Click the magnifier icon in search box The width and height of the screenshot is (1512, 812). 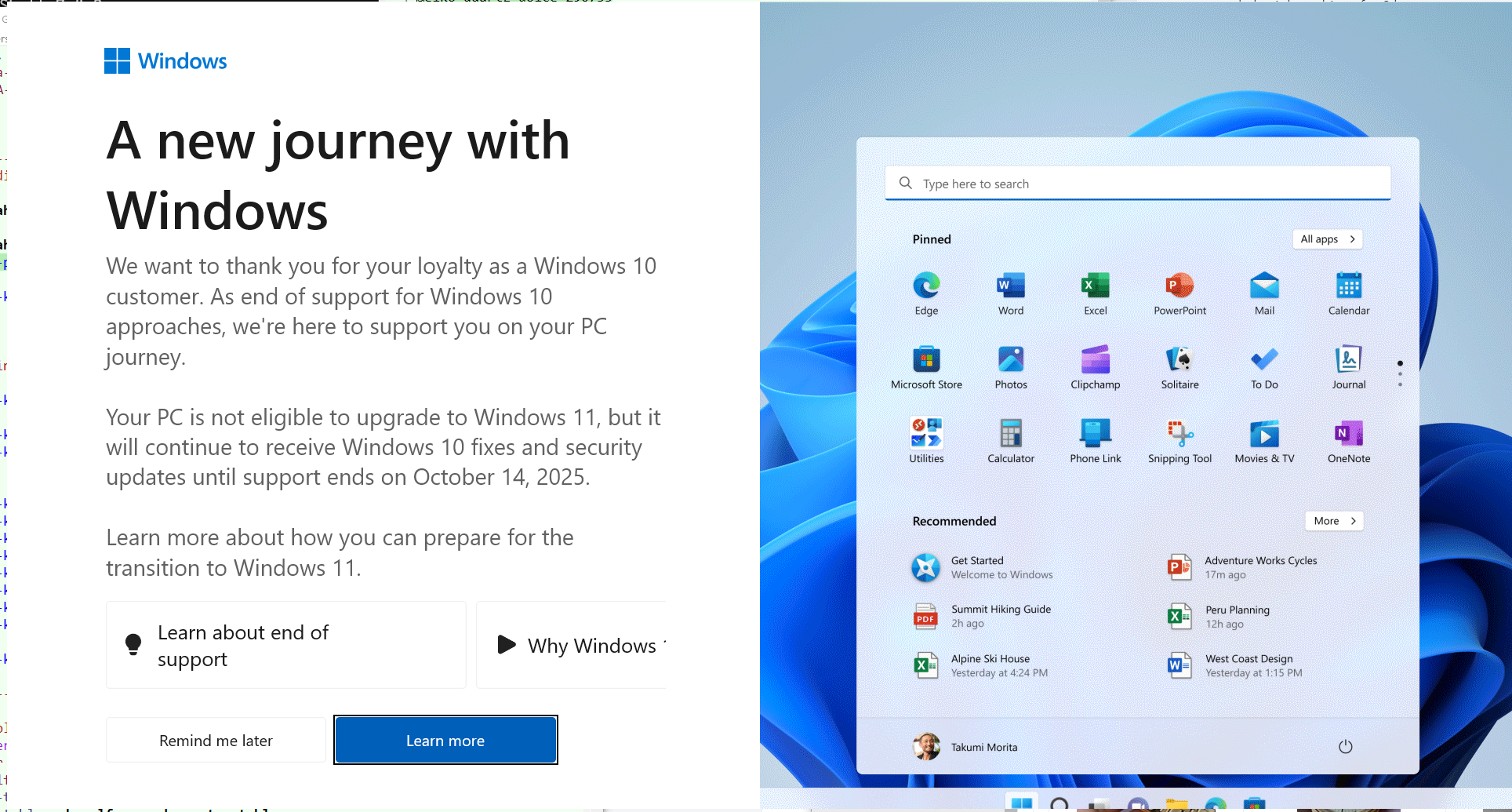click(905, 183)
